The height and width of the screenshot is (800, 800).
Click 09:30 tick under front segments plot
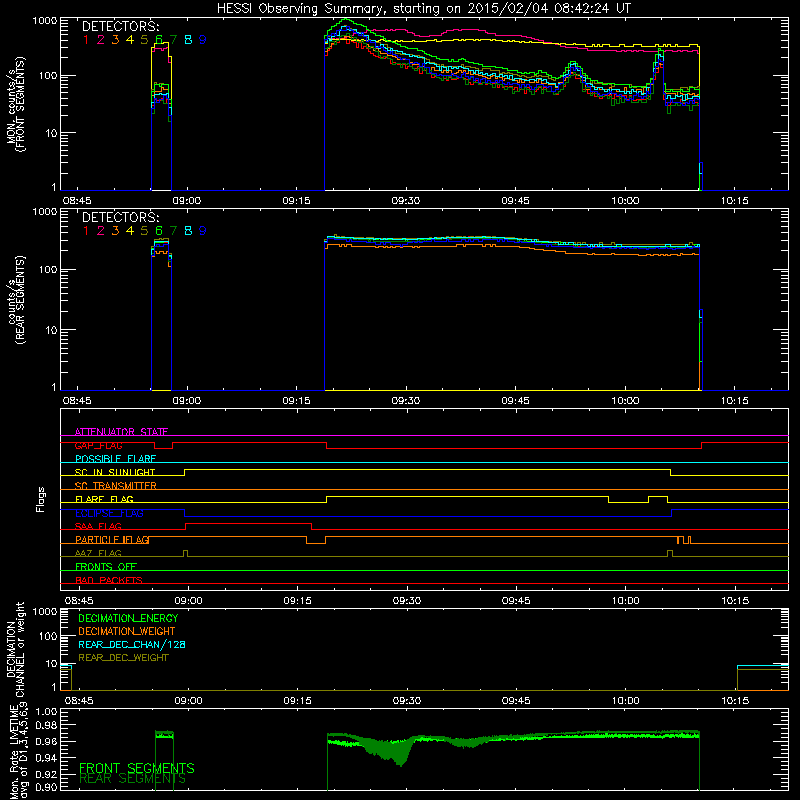click(406, 201)
